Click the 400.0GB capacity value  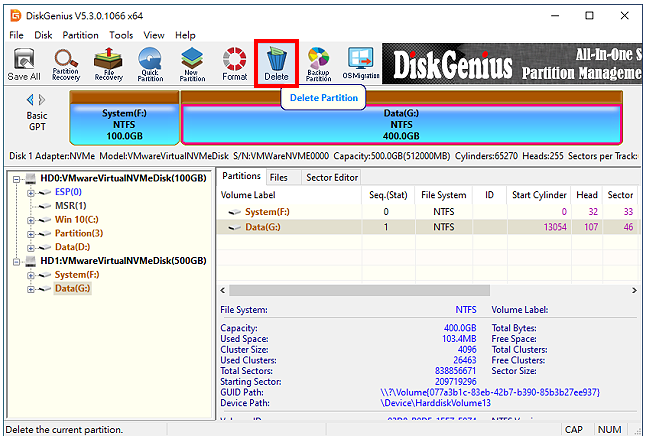[460, 328]
